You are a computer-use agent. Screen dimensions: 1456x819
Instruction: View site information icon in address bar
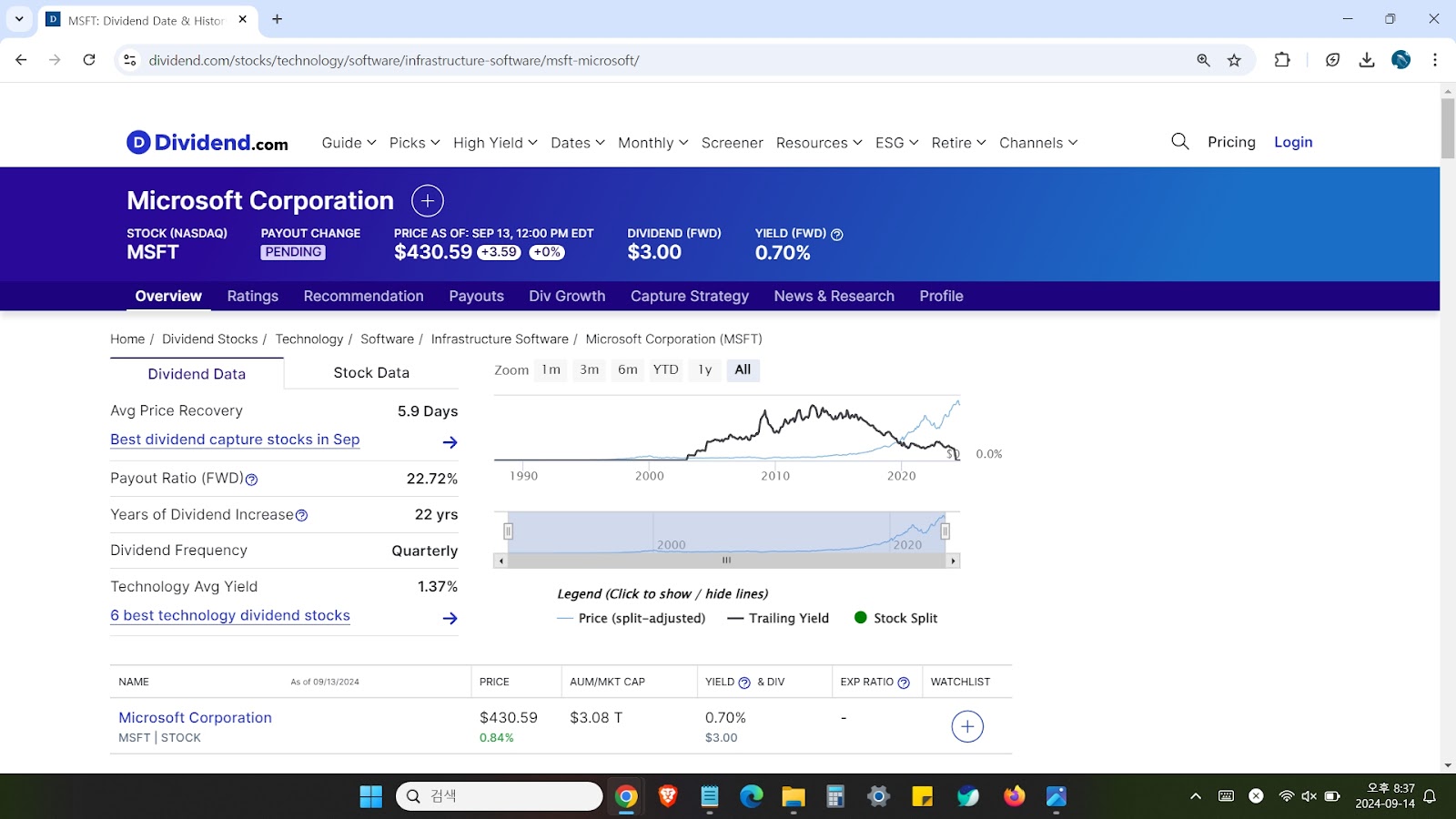tap(130, 60)
